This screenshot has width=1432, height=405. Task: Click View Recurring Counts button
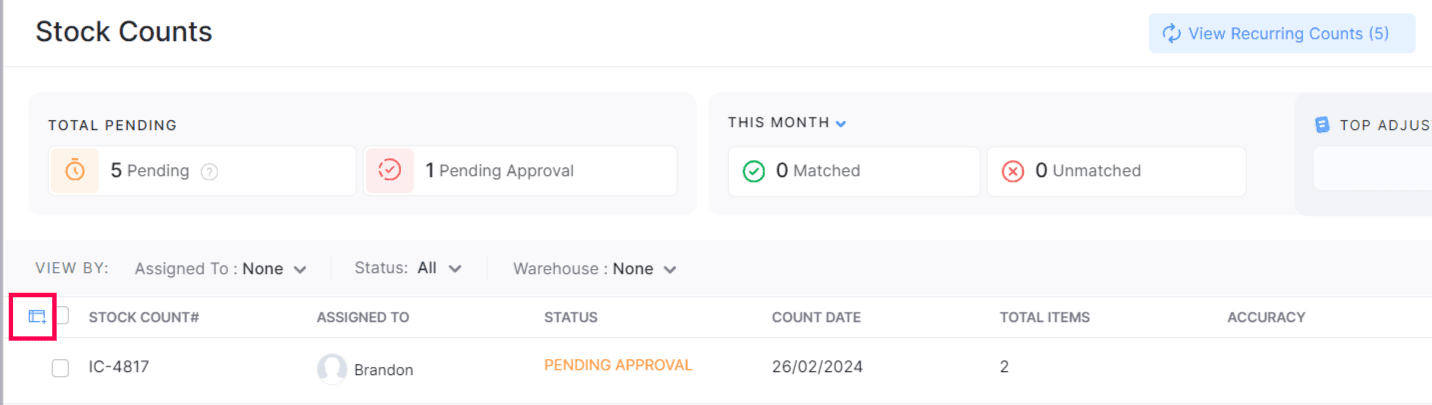pyautogui.click(x=1281, y=34)
